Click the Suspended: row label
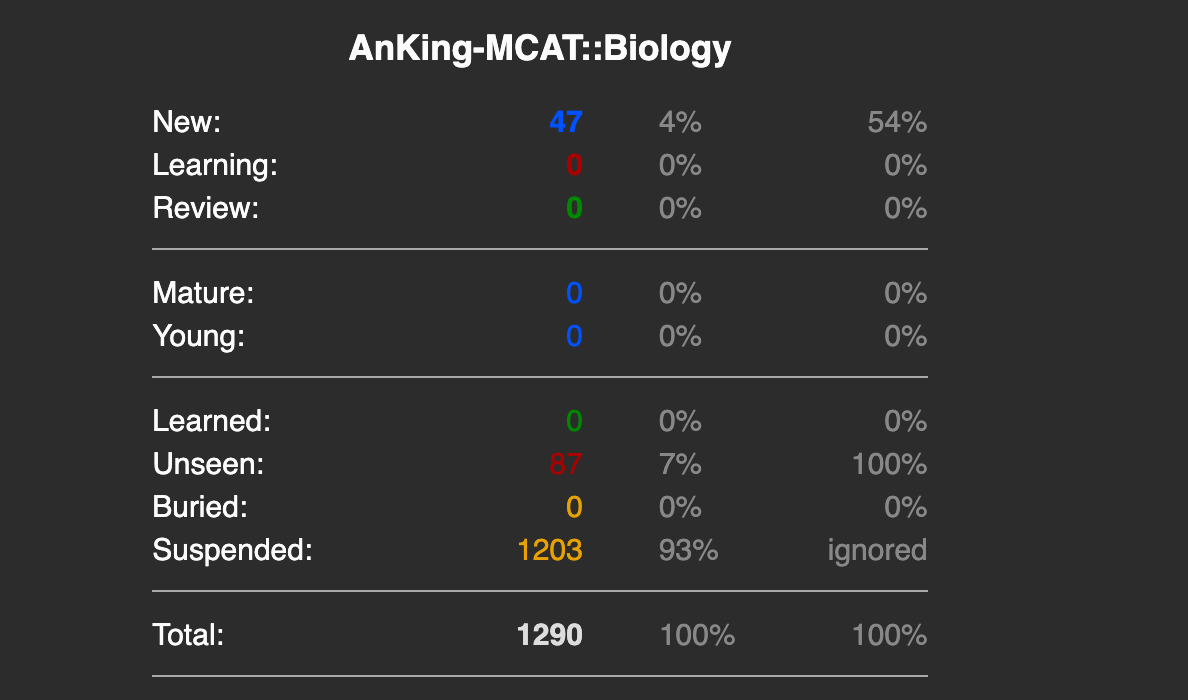Screen dimensions: 1188x700 pyautogui.click(x=232, y=550)
